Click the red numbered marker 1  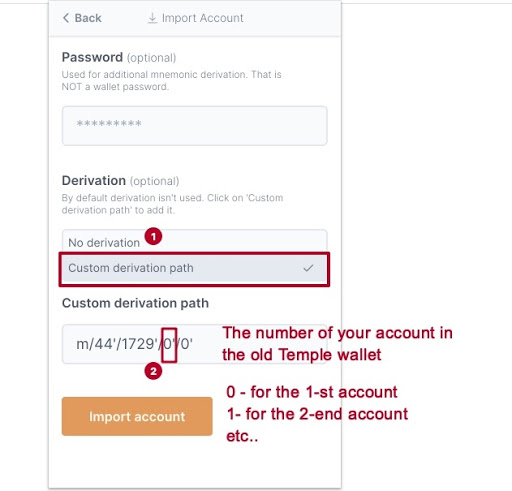[153, 237]
